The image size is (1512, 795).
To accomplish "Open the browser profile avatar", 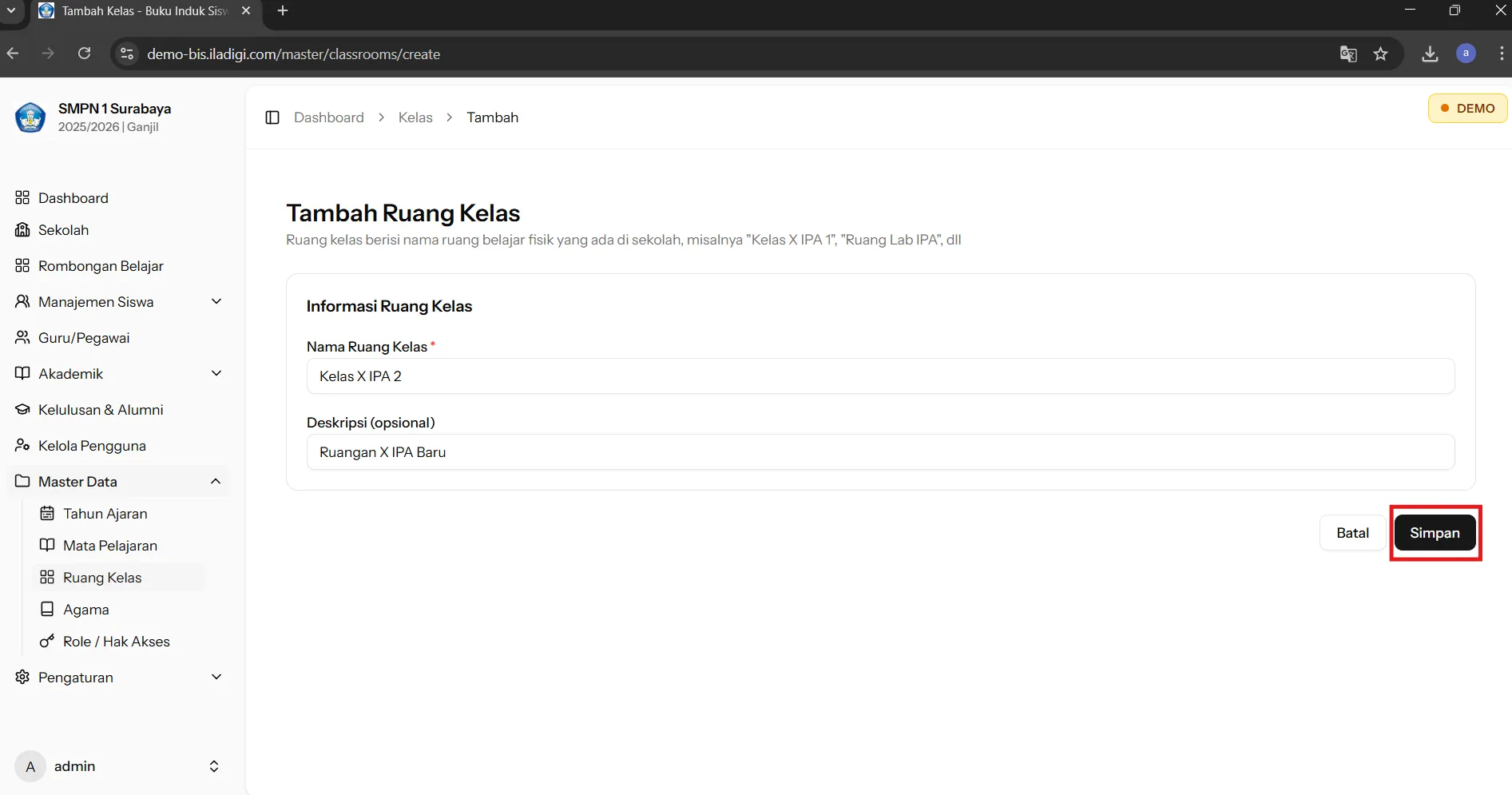I will pyautogui.click(x=1466, y=54).
